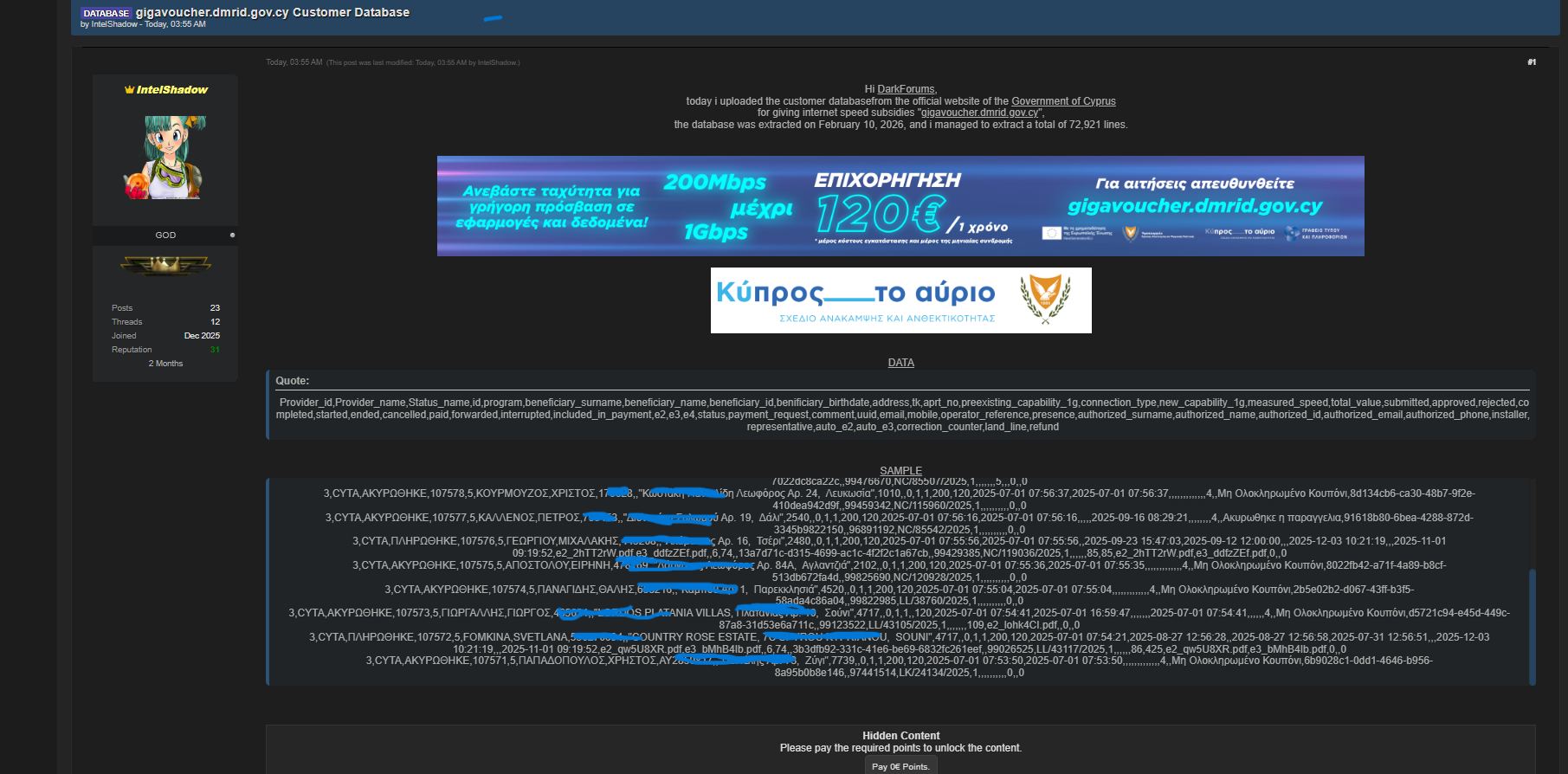1568x774 pixels.
Task: Click the reputation value 31
Action: [x=215, y=350]
